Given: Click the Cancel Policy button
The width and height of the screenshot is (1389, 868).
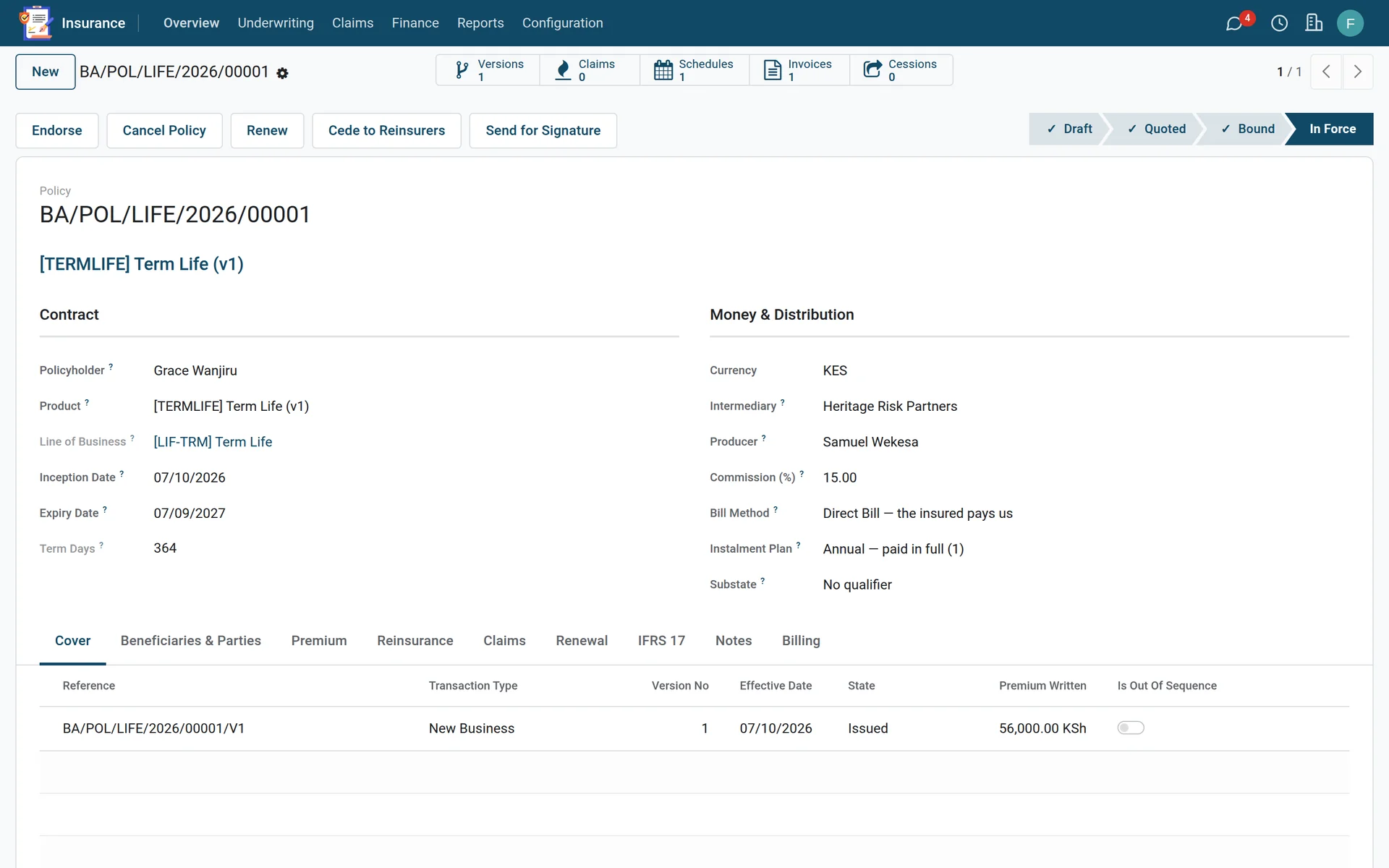Looking at the screenshot, I should pyautogui.click(x=164, y=130).
